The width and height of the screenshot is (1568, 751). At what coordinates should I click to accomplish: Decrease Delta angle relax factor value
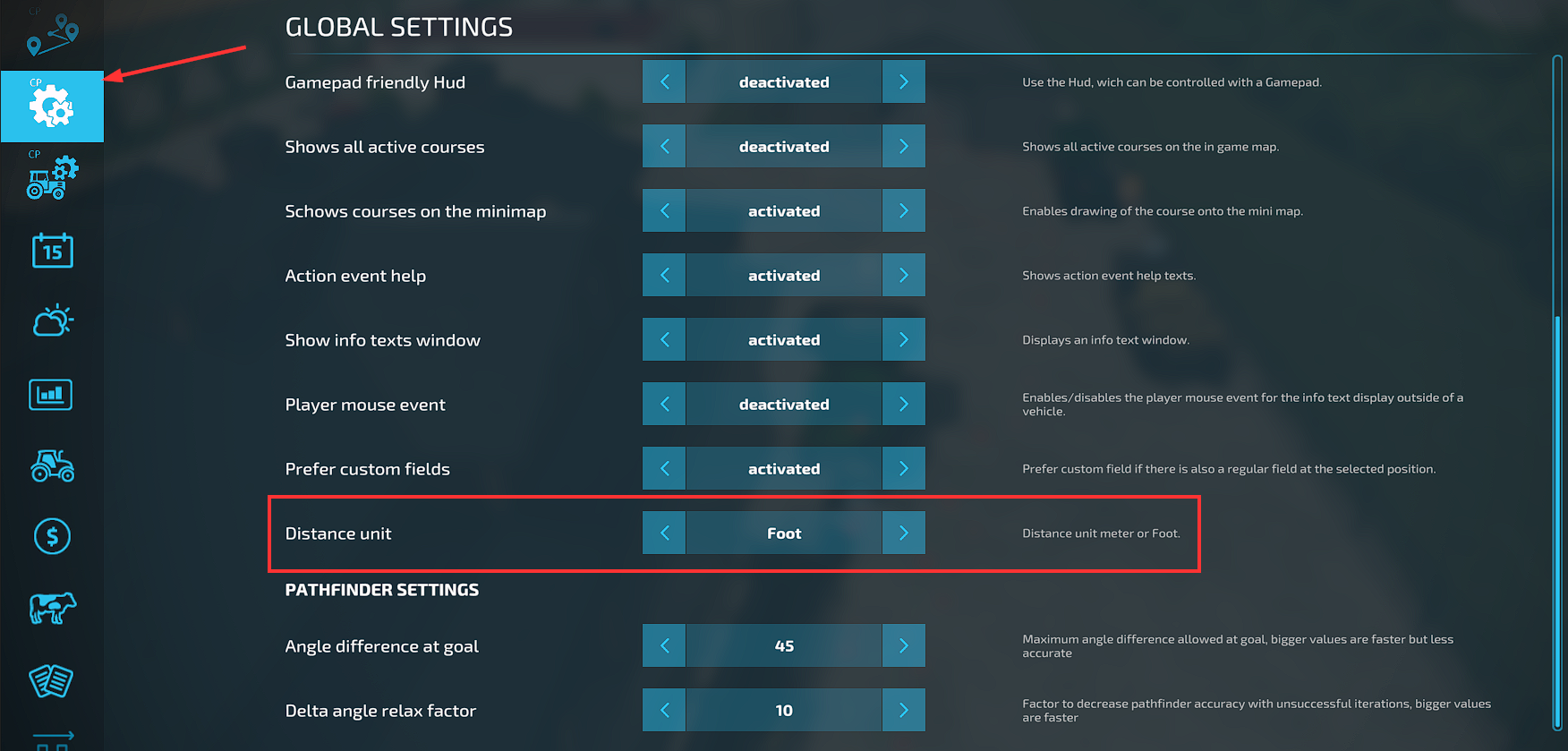coord(663,710)
